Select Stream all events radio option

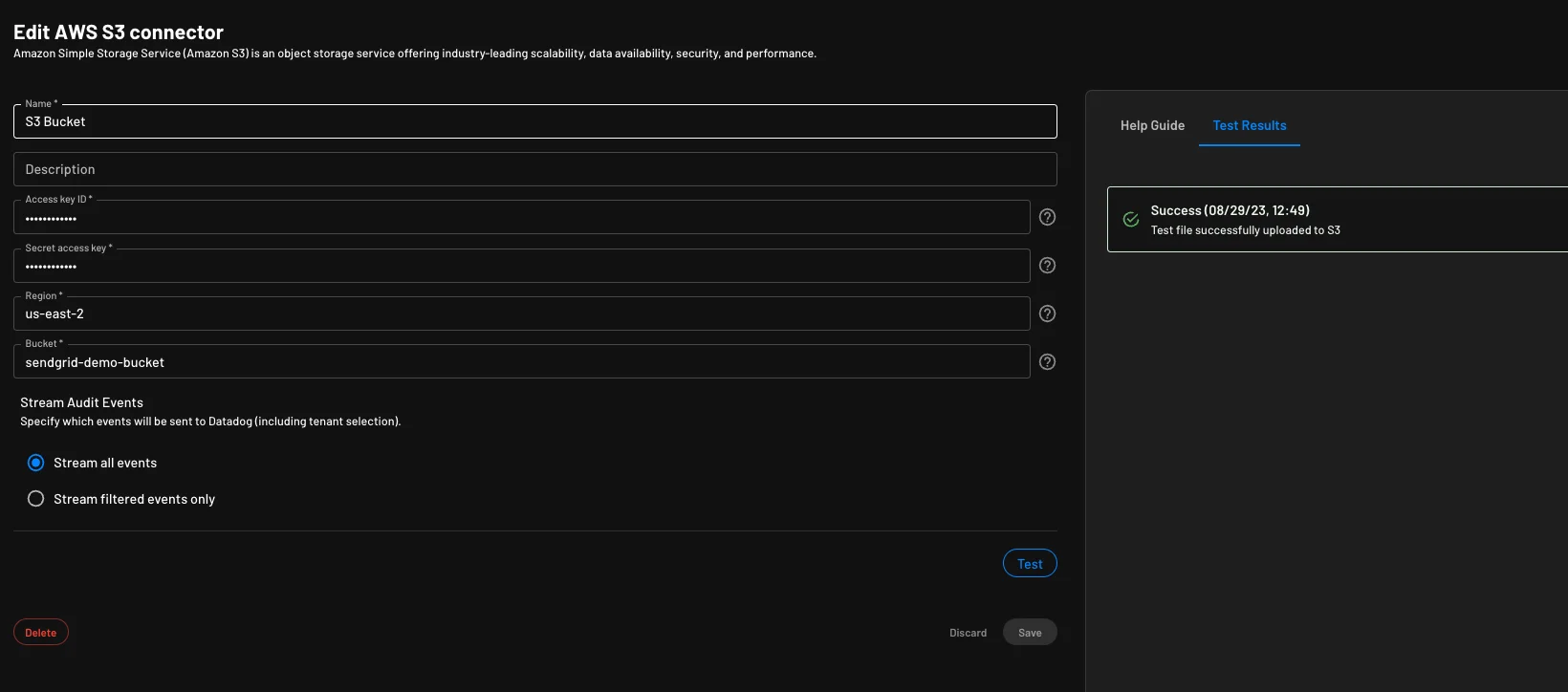tap(36, 463)
